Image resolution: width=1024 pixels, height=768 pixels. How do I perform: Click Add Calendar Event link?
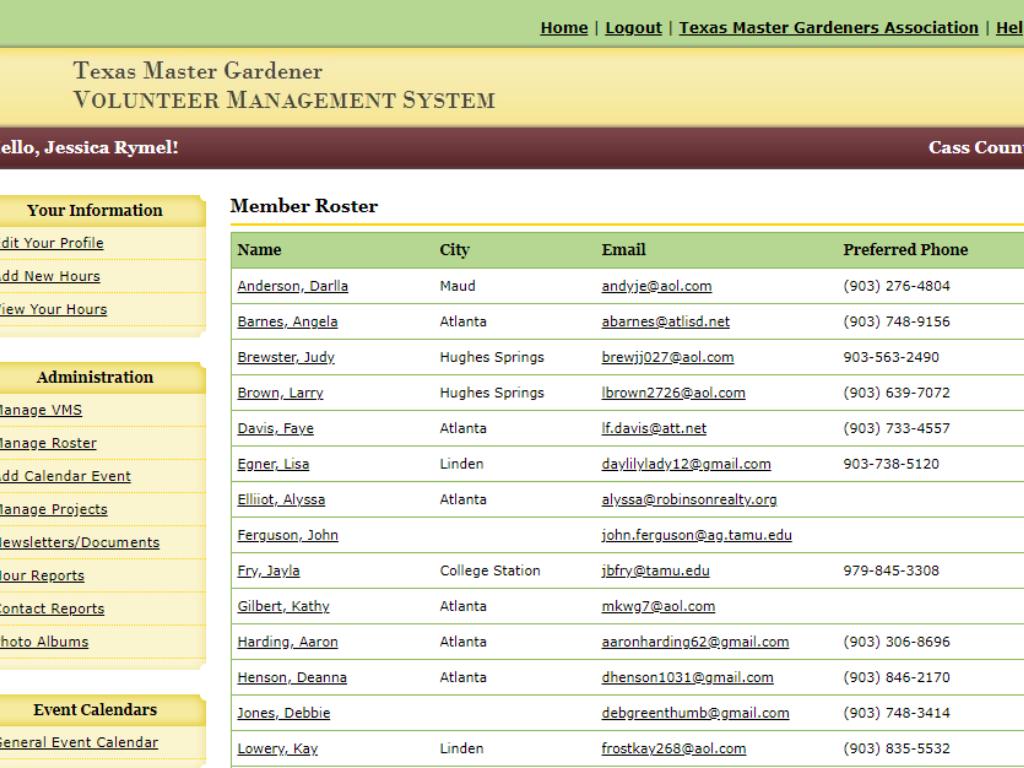pyautogui.click(x=65, y=476)
